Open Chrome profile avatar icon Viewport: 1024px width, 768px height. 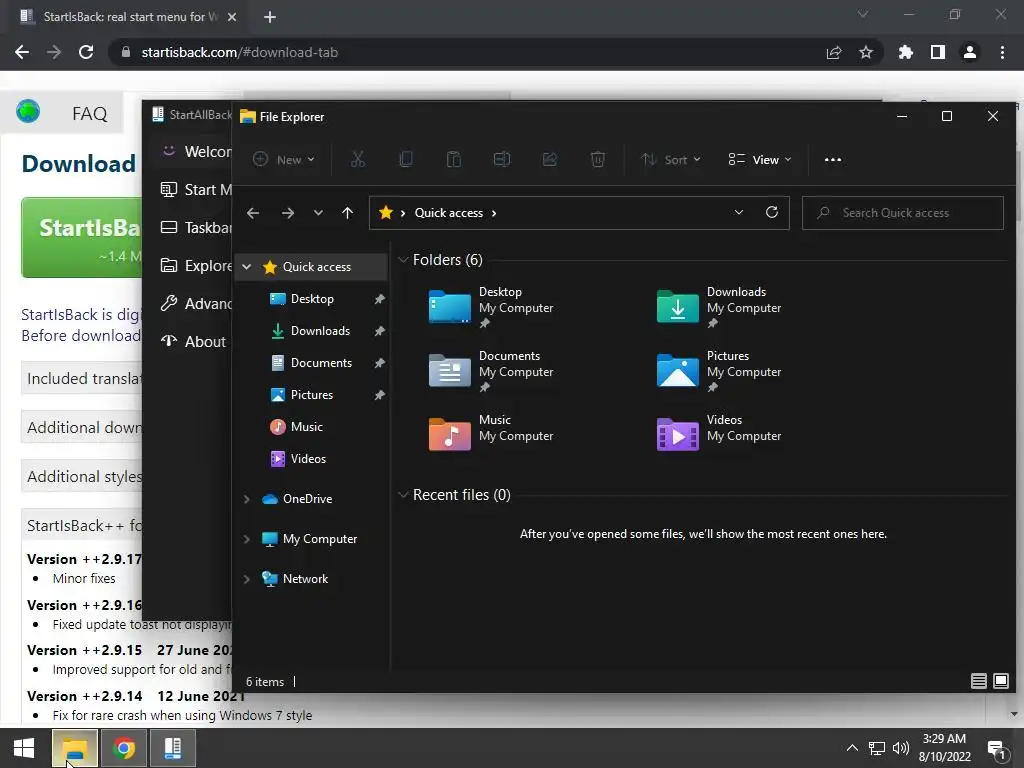coord(970,52)
